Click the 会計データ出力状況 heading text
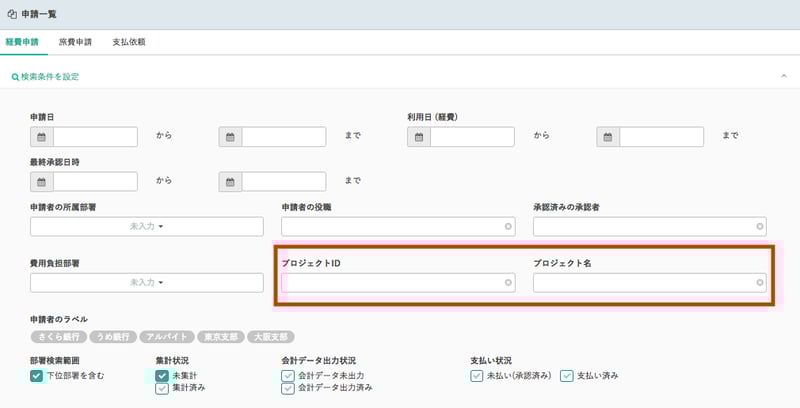 point(318,361)
